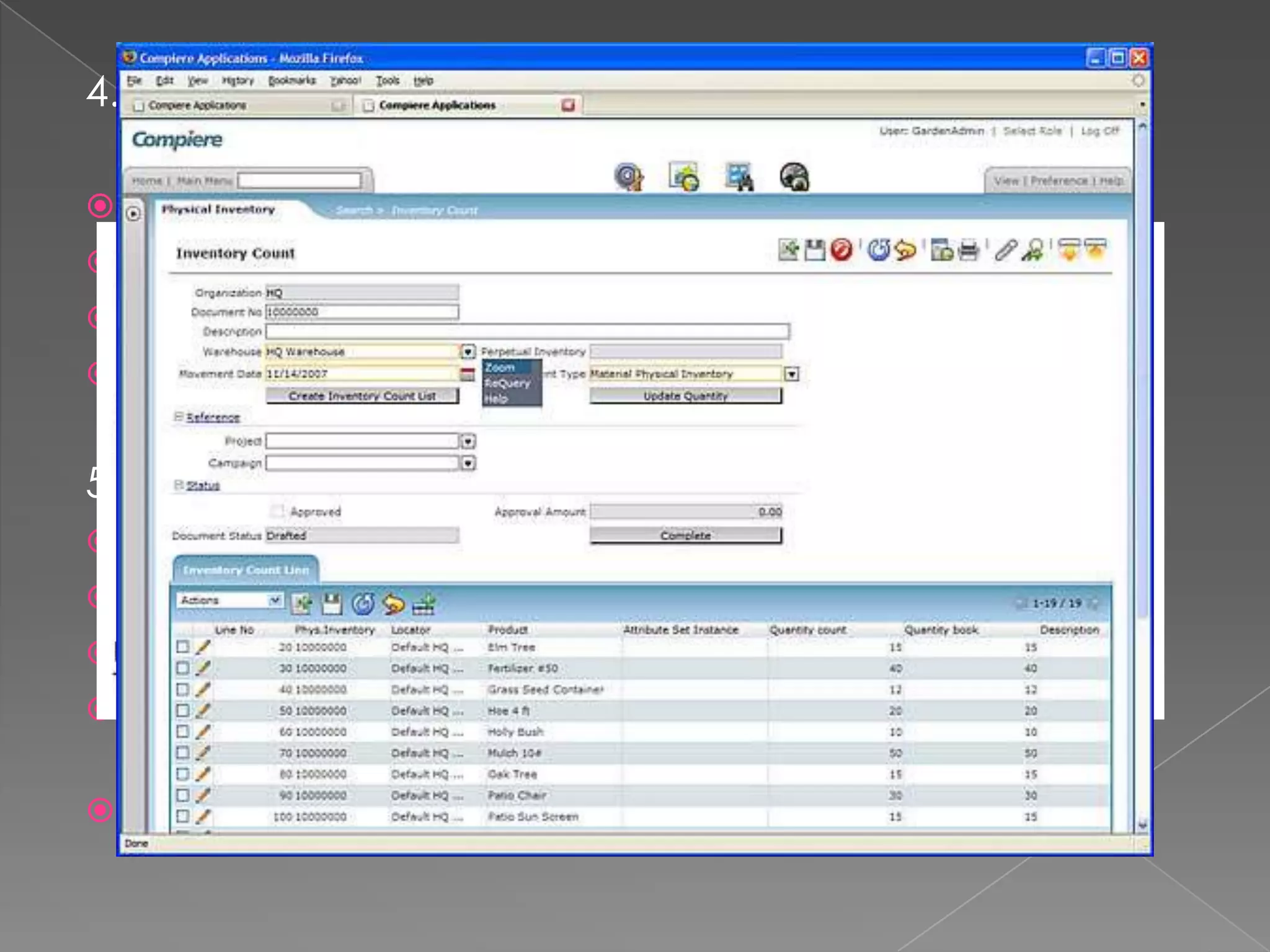Click the Preference link
1270x952 pixels.
(x=1059, y=180)
